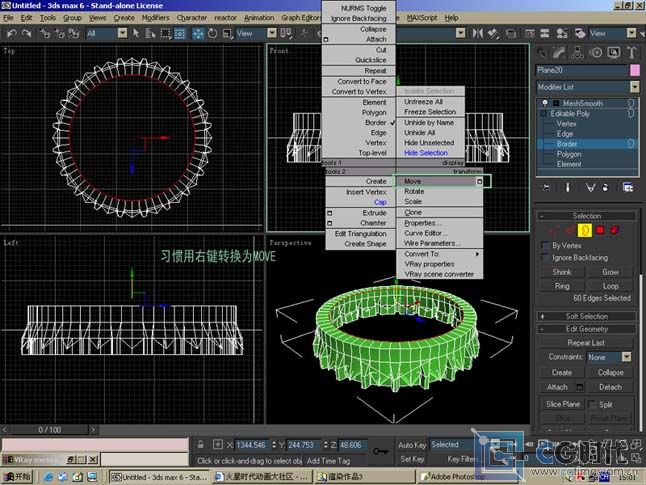Activate the Unlink Selection tool
Screen dimensions: 646x485
point(59,33)
